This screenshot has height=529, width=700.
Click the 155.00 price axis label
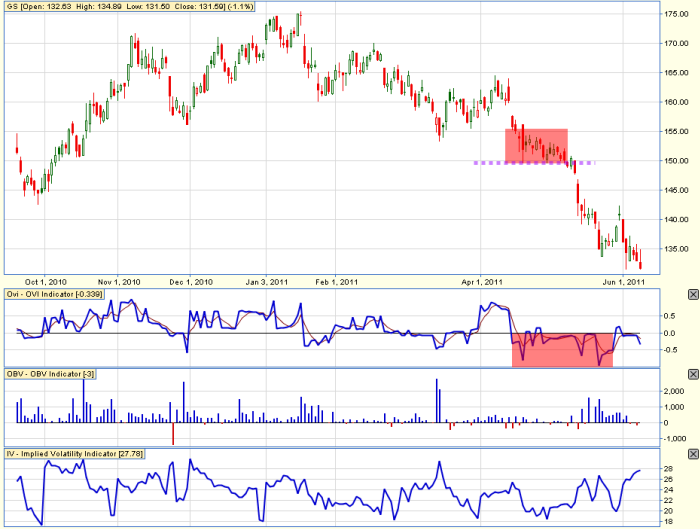pos(676,132)
